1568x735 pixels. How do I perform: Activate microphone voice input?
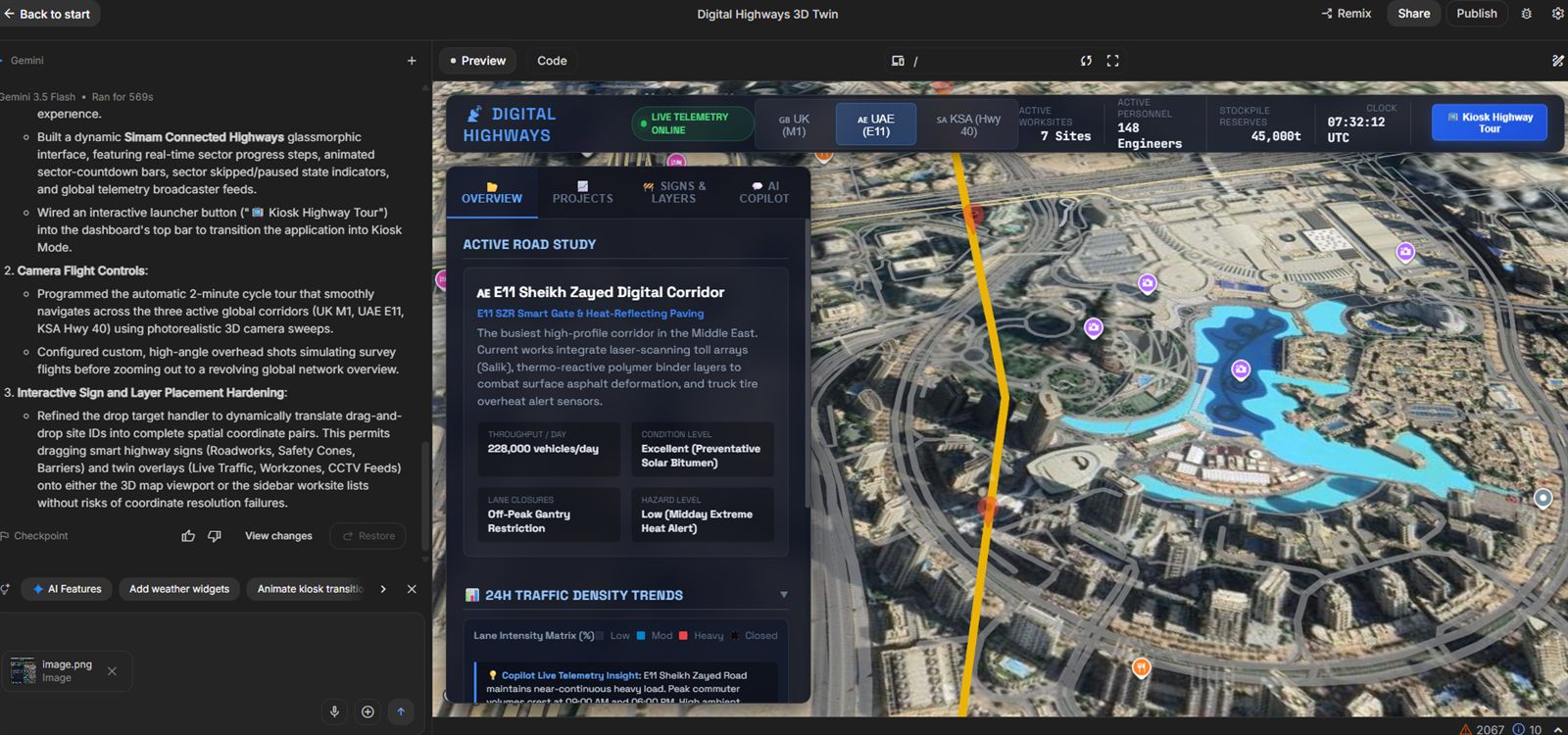334,711
